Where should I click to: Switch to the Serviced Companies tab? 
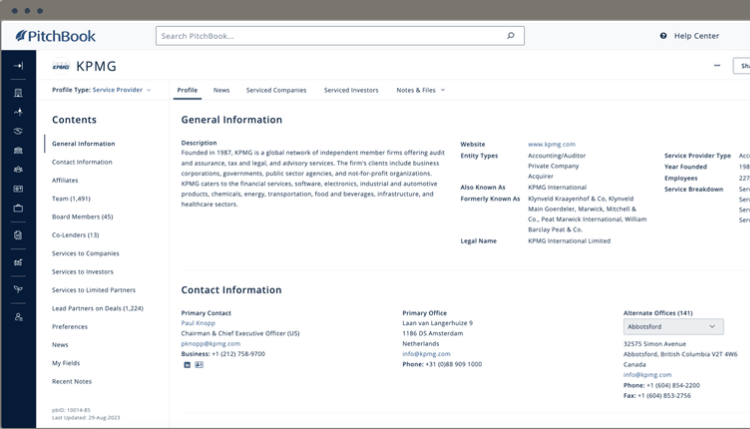coord(276,90)
